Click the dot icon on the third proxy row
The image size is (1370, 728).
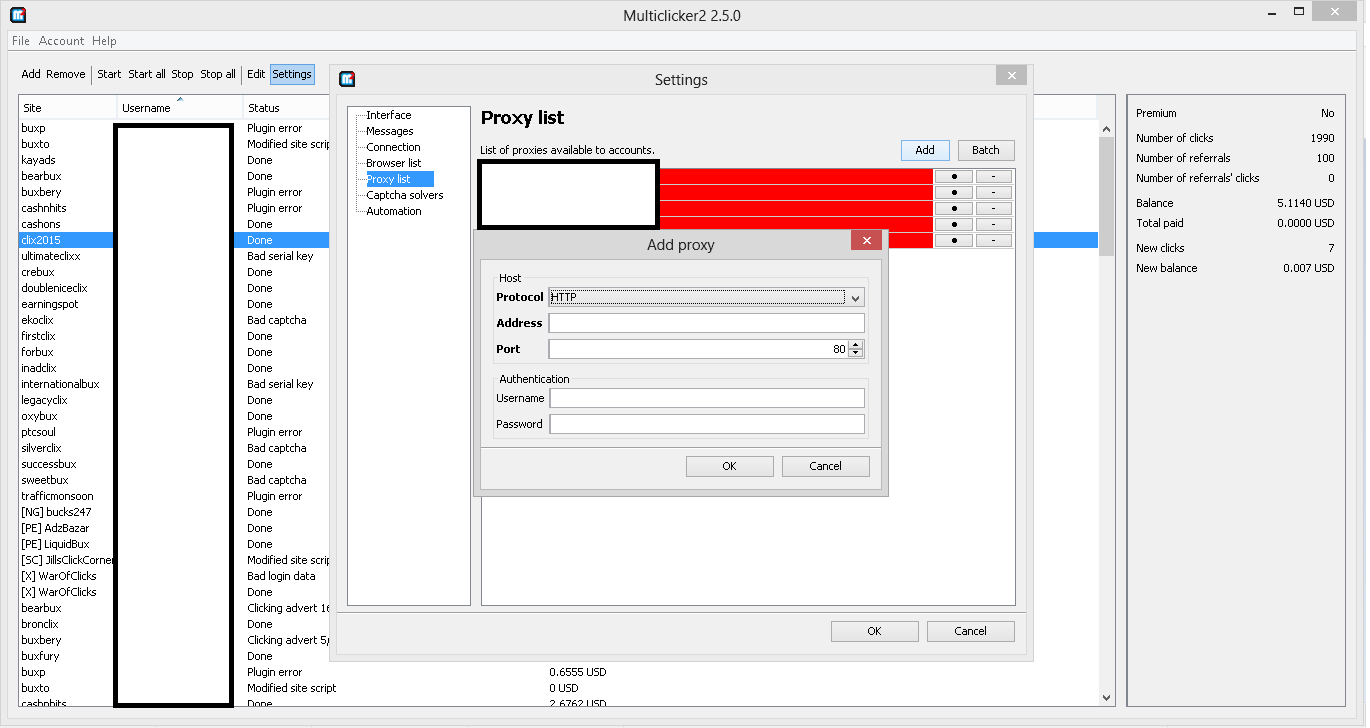(x=953, y=208)
